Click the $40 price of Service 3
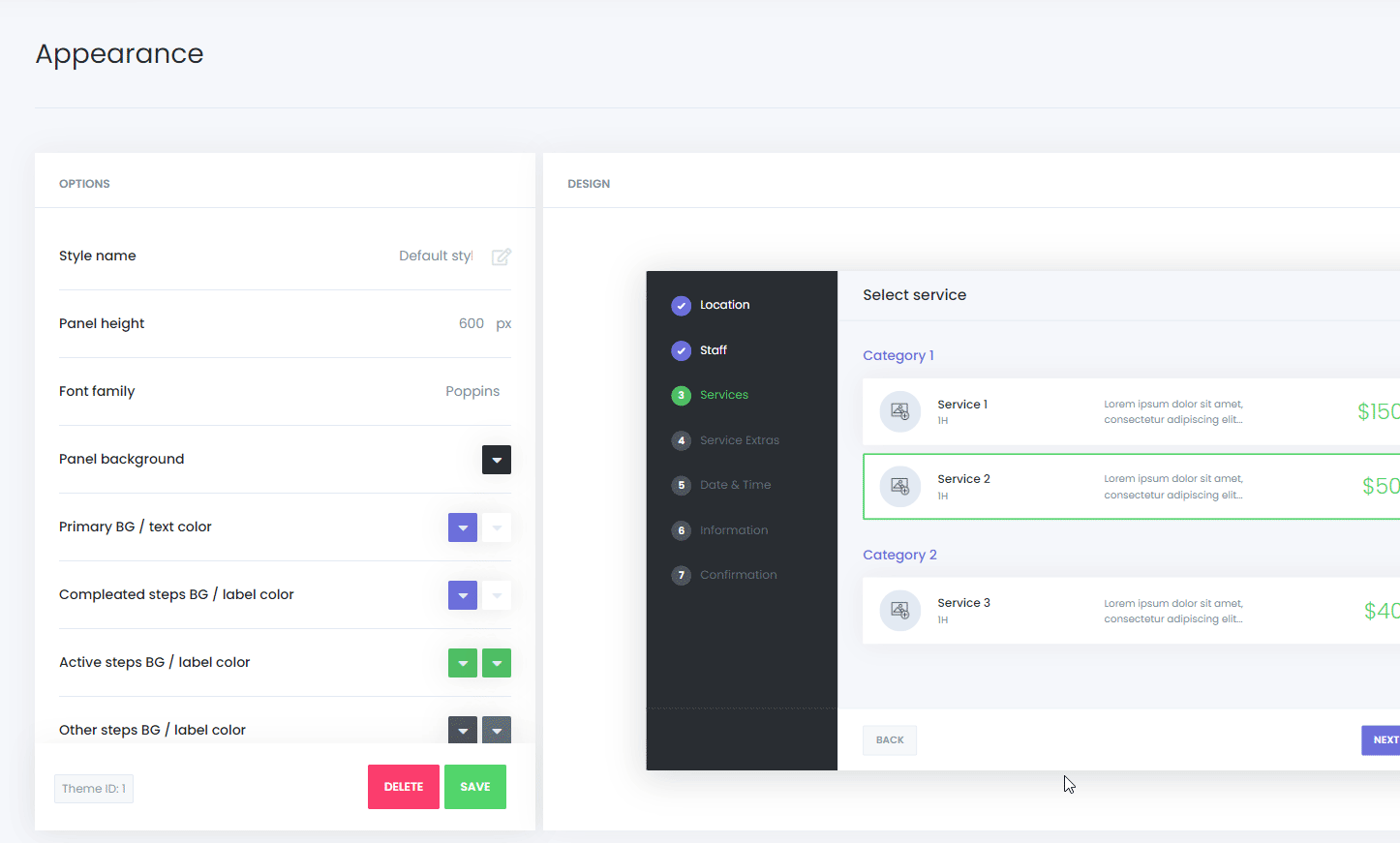The height and width of the screenshot is (843, 1400). coord(1382,611)
